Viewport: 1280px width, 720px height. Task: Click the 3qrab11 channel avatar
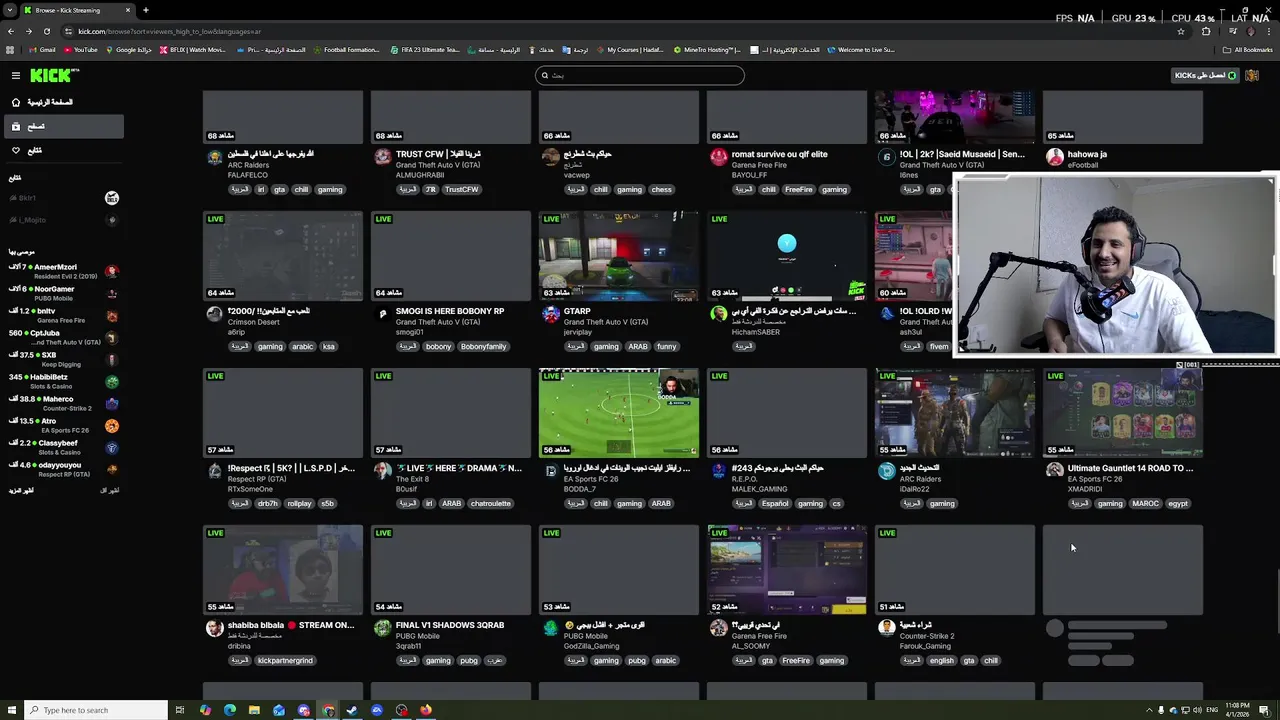[383, 628]
